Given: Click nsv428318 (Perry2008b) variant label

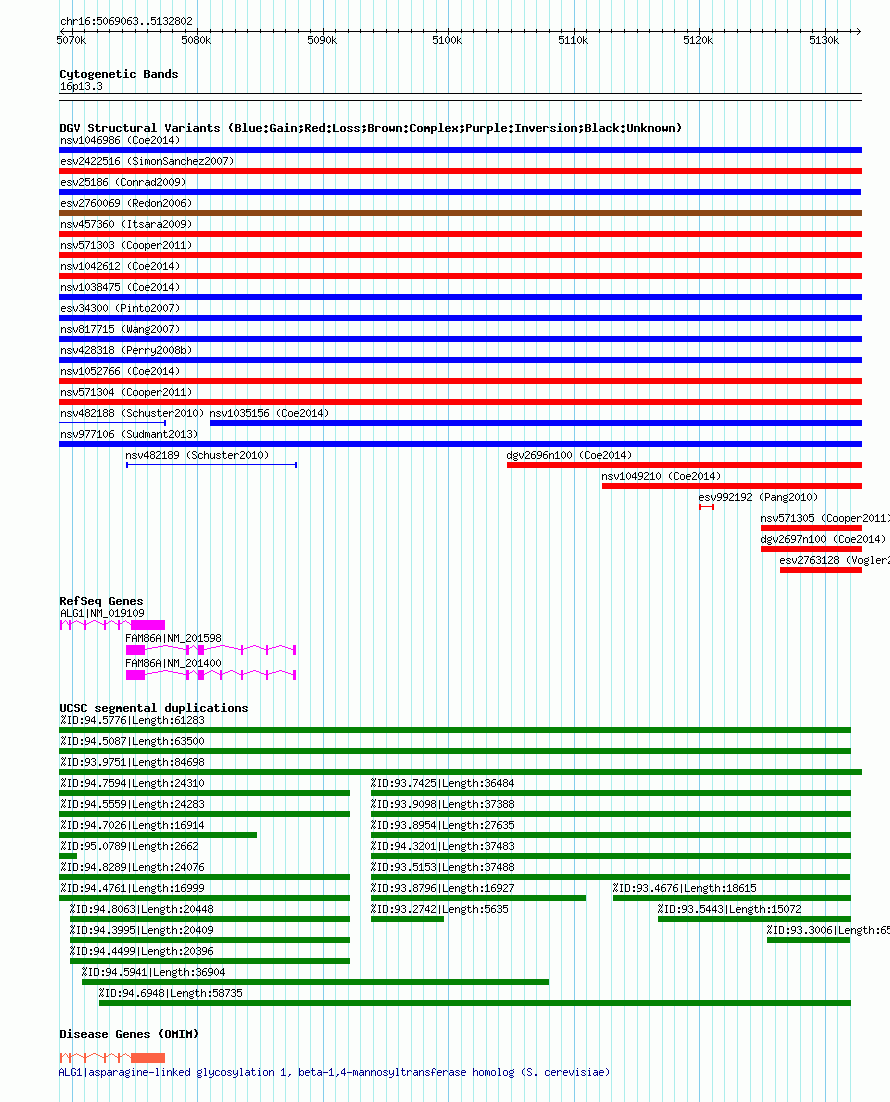Looking at the screenshot, I should (126, 351).
